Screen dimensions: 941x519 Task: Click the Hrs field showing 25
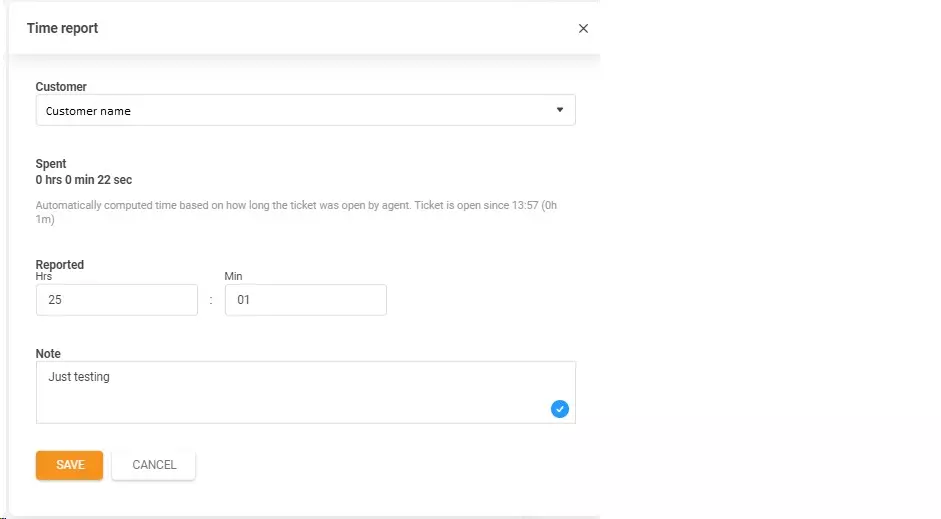pyautogui.click(x=116, y=300)
